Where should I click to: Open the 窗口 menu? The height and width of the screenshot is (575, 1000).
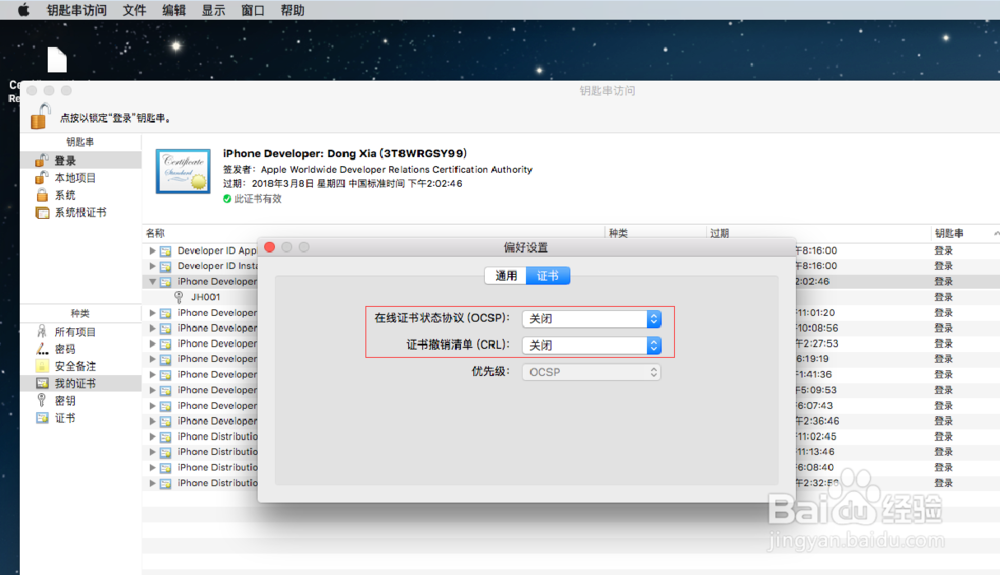253,10
